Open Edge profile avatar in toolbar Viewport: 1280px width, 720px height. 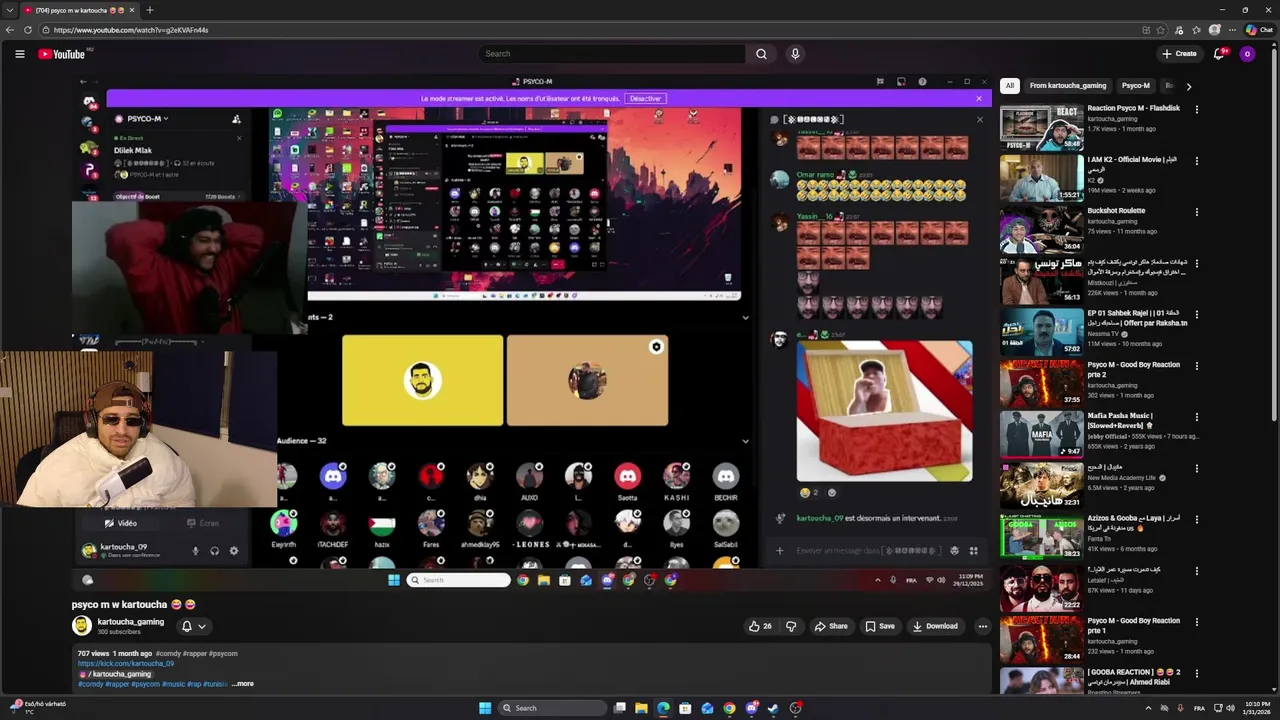pyautogui.click(x=1214, y=30)
